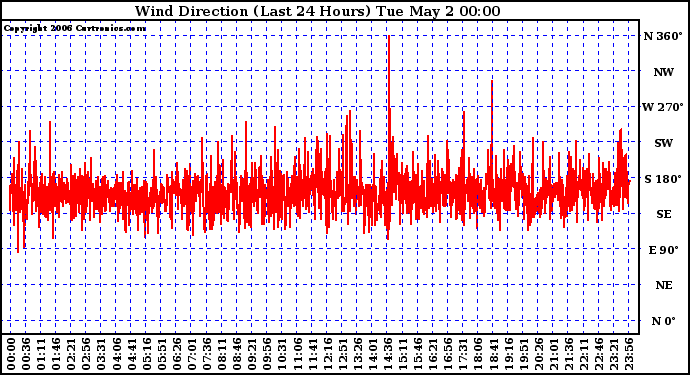Screen dimensions: 690x375
Task: Click the 23:21 time label
Action: pos(614,354)
